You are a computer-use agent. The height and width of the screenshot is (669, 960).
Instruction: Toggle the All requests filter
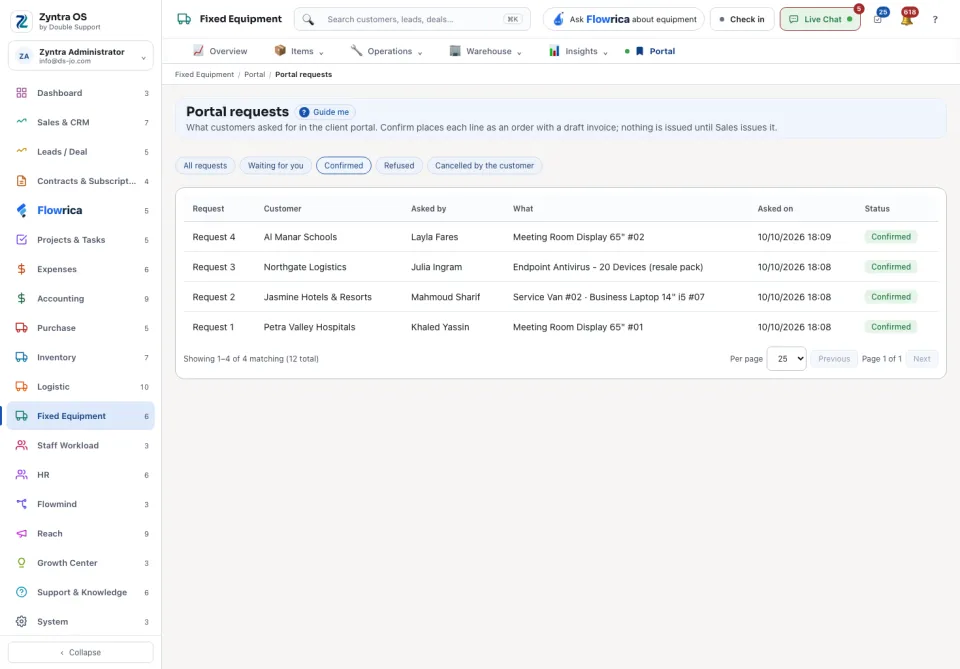coord(205,166)
